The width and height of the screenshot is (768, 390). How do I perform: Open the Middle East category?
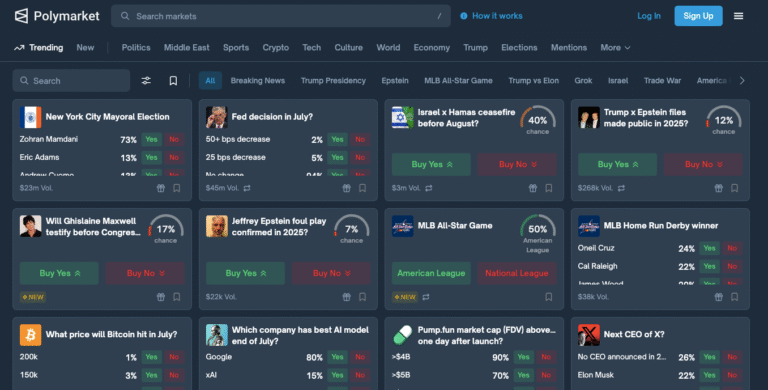(x=187, y=48)
